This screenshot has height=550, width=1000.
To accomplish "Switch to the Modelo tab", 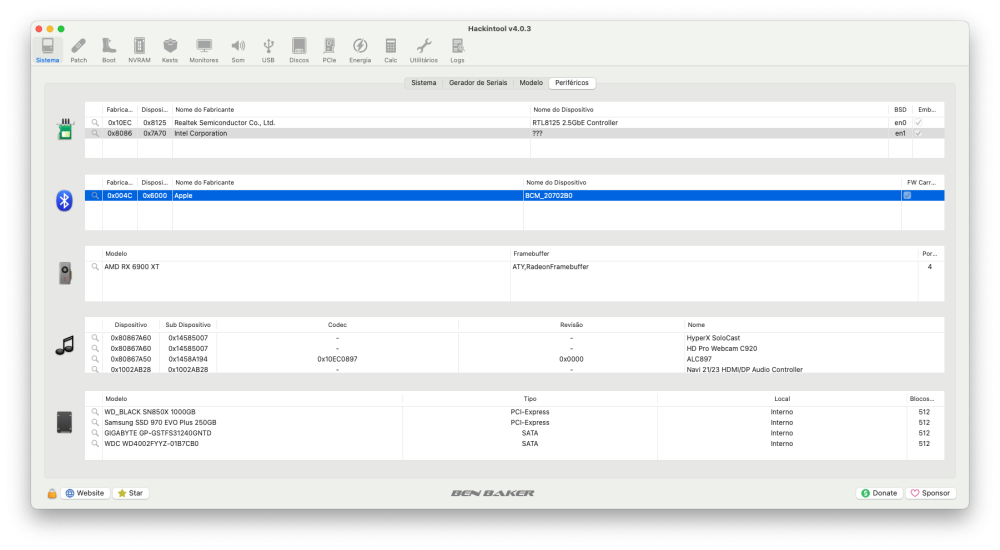I will coord(531,83).
